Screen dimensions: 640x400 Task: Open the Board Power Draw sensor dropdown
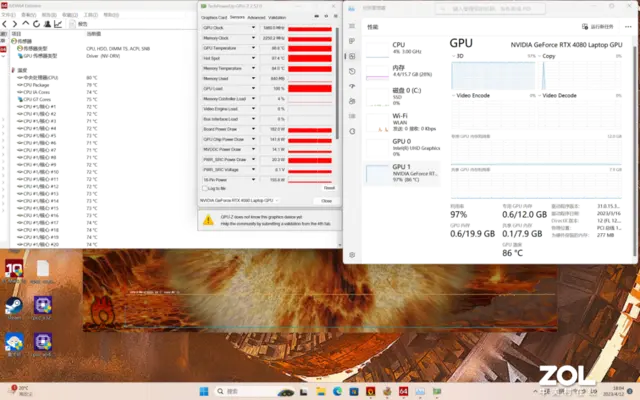(x=253, y=129)
